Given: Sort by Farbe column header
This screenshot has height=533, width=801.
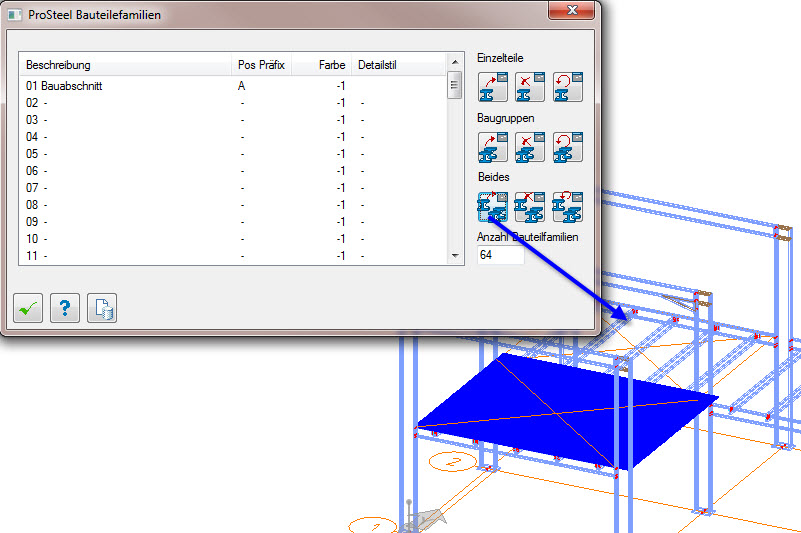Looking at the screenshot, I should click(x=322, y=65).
